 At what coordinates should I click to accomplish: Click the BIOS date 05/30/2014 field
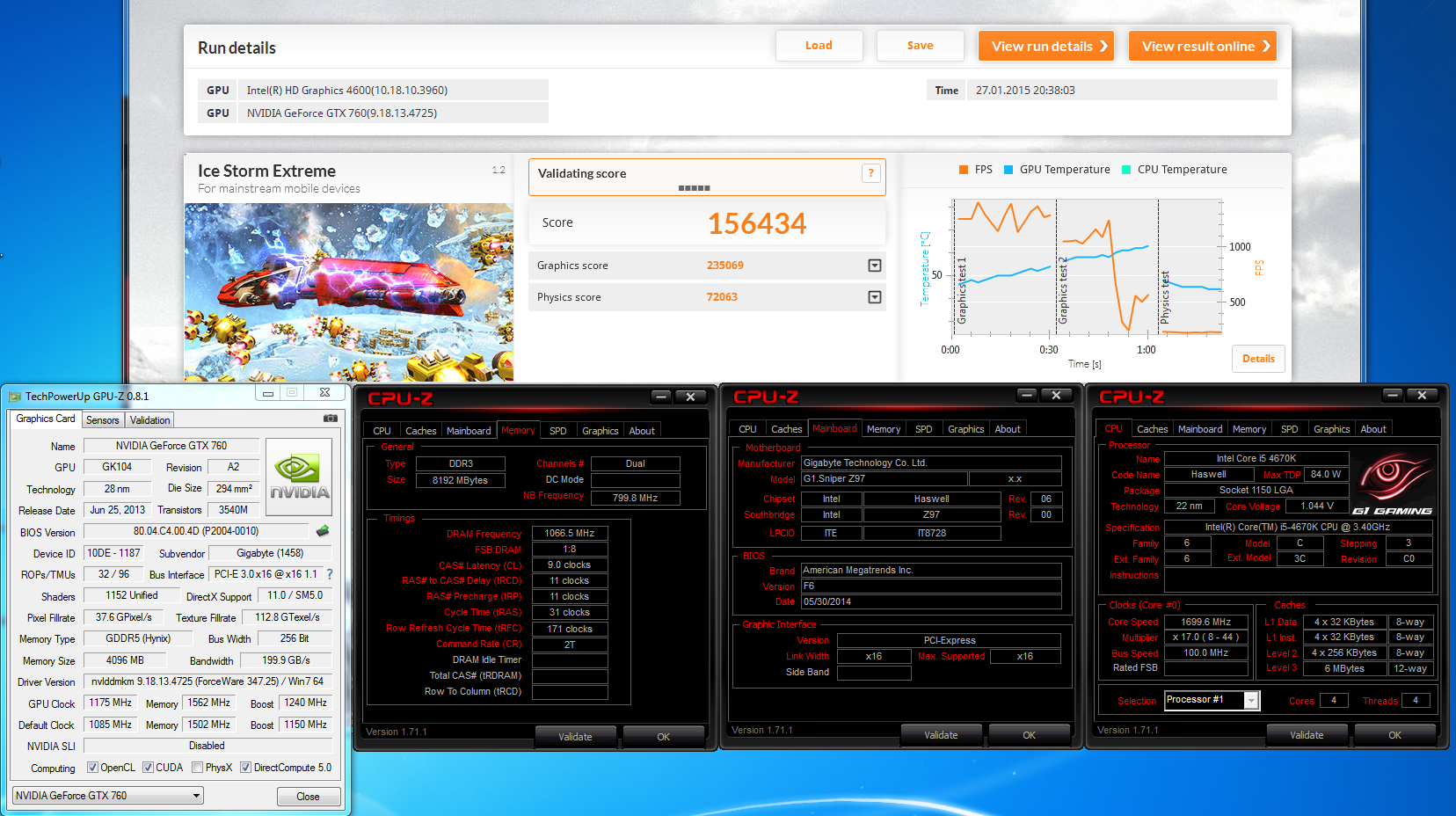[931, 601]
